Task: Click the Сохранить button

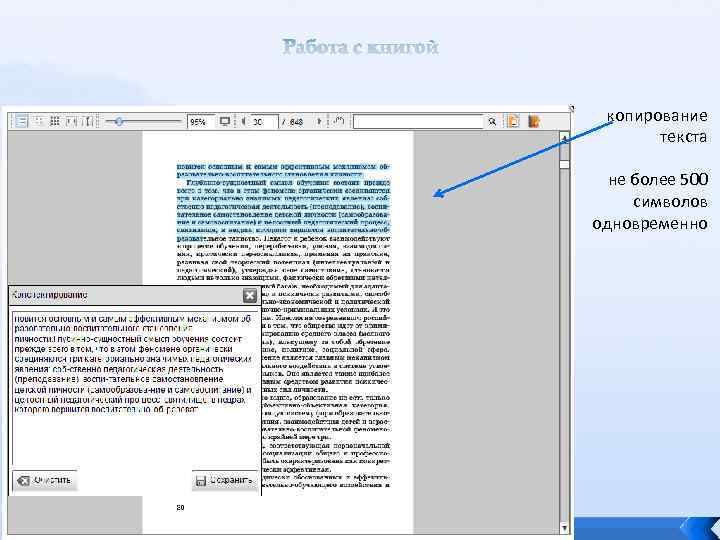Action: 225,480
